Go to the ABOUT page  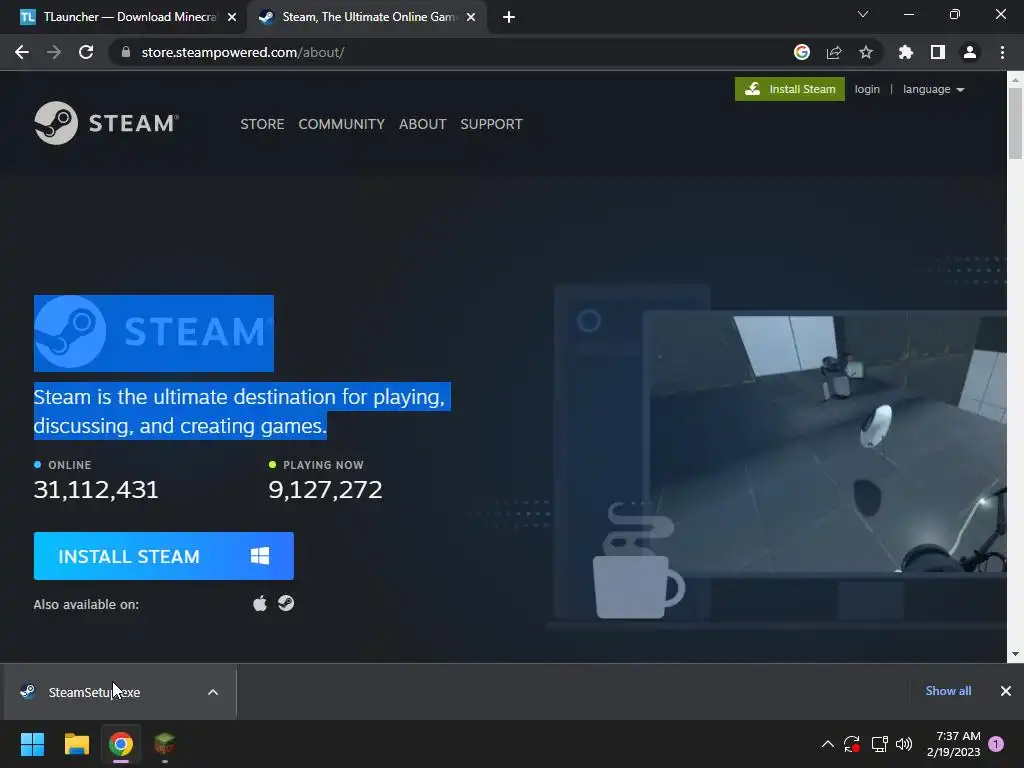[x=423, y=124]
